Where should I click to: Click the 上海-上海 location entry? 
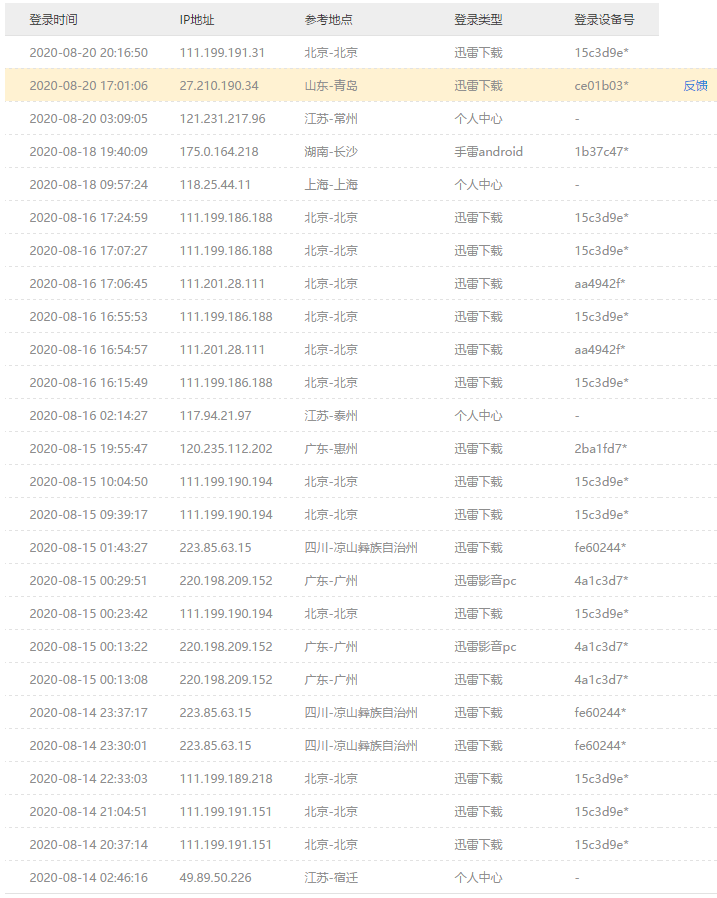coord(331,185)
